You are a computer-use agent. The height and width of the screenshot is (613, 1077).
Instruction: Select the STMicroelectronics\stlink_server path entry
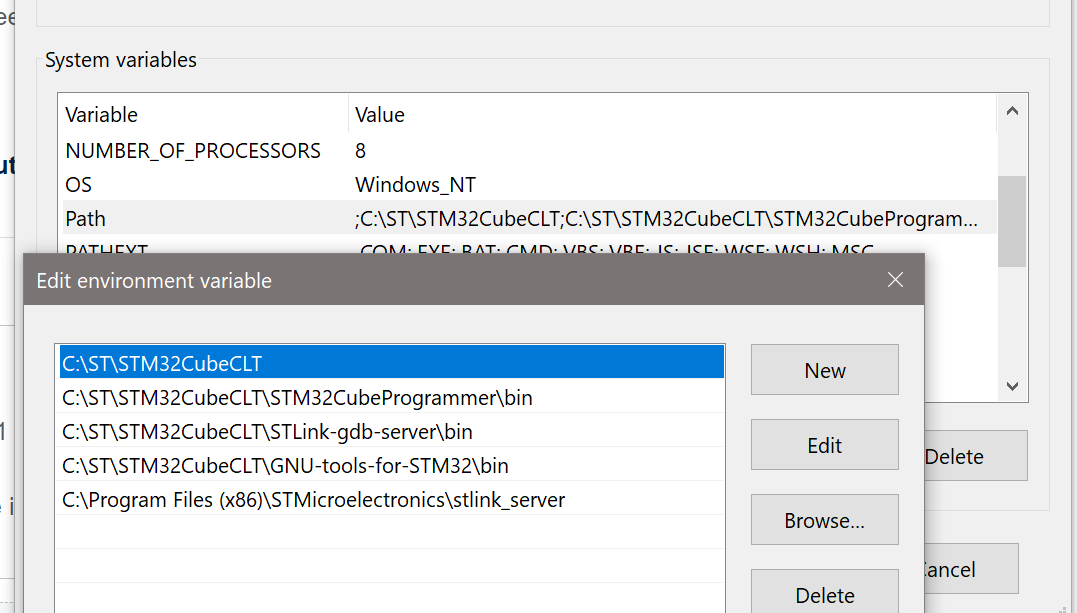(392, 499)
